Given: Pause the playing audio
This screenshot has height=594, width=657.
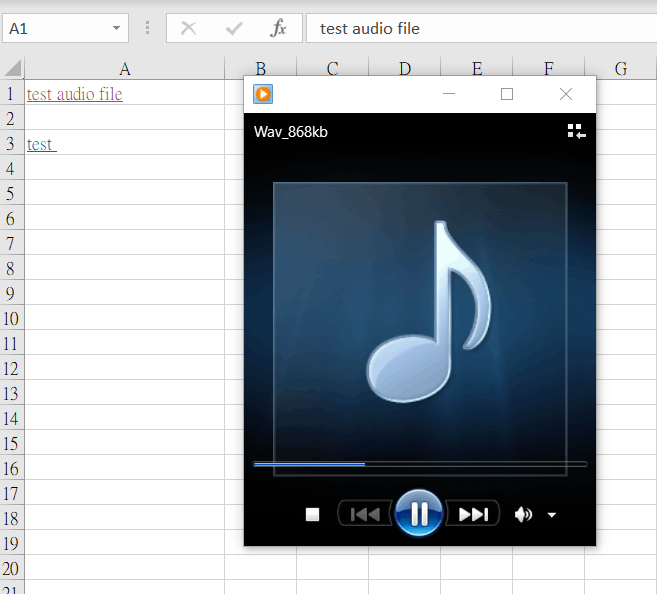Looking at the screenshot, I should point(419,513).
